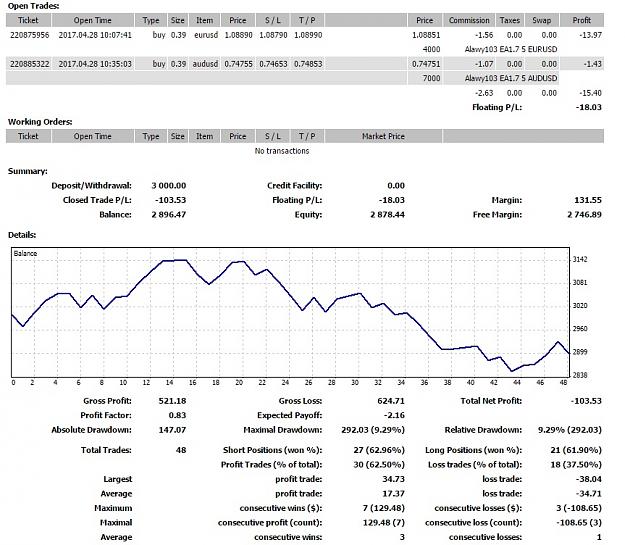Click Gross Profit value 521.18
Viewport: 625px width, 545px height.
click(172, 401)
